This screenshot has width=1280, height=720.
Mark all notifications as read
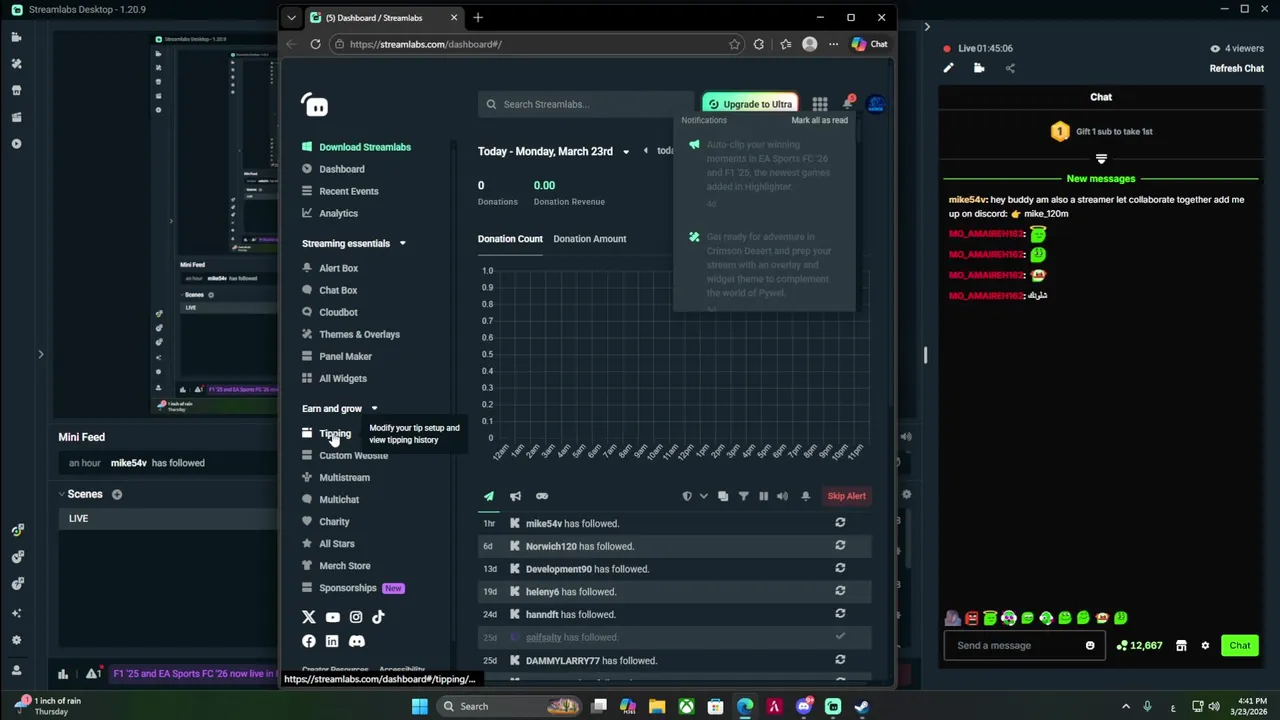click(x=819, y=120)
